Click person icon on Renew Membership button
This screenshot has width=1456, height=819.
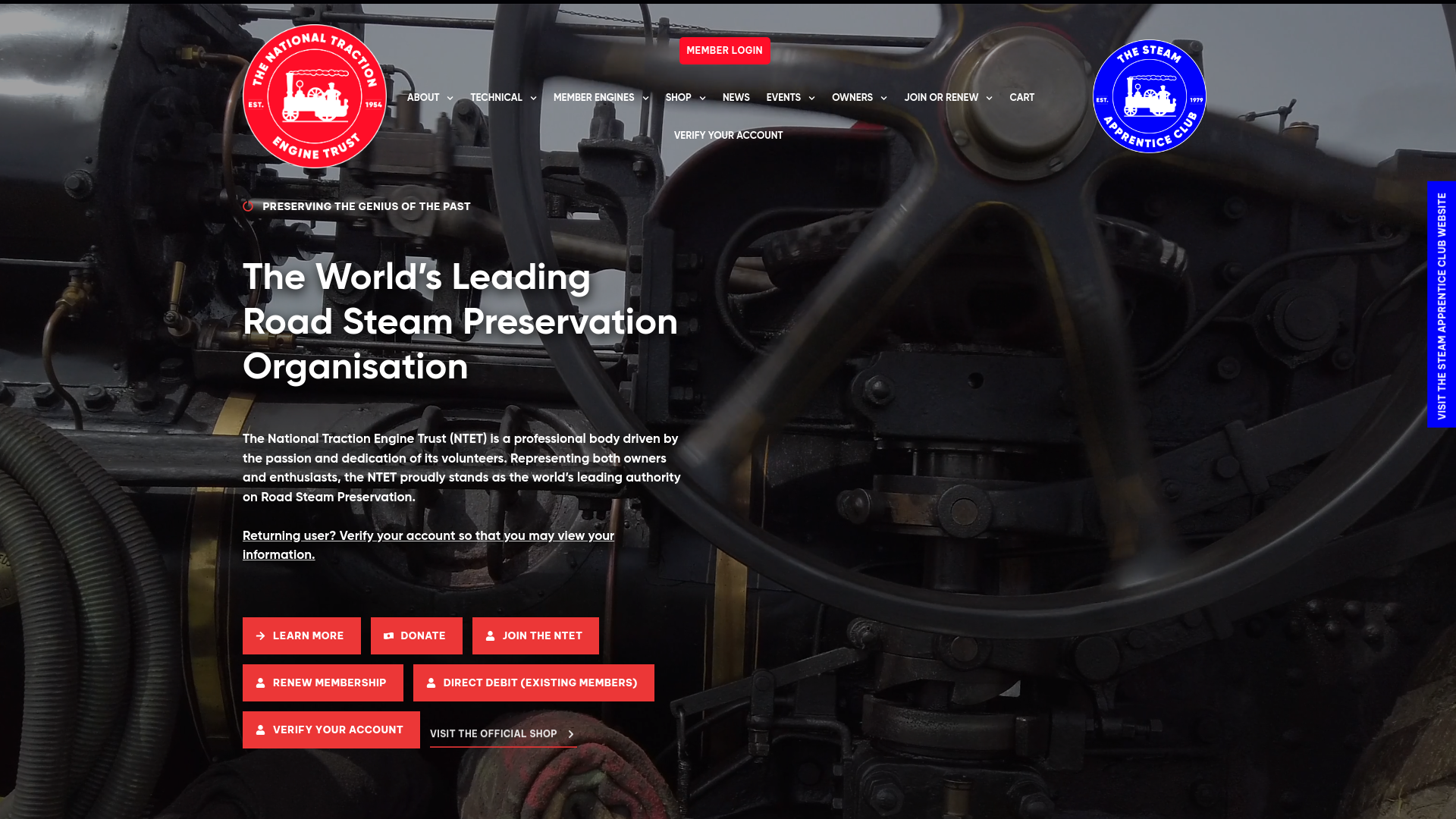(260, 683)
